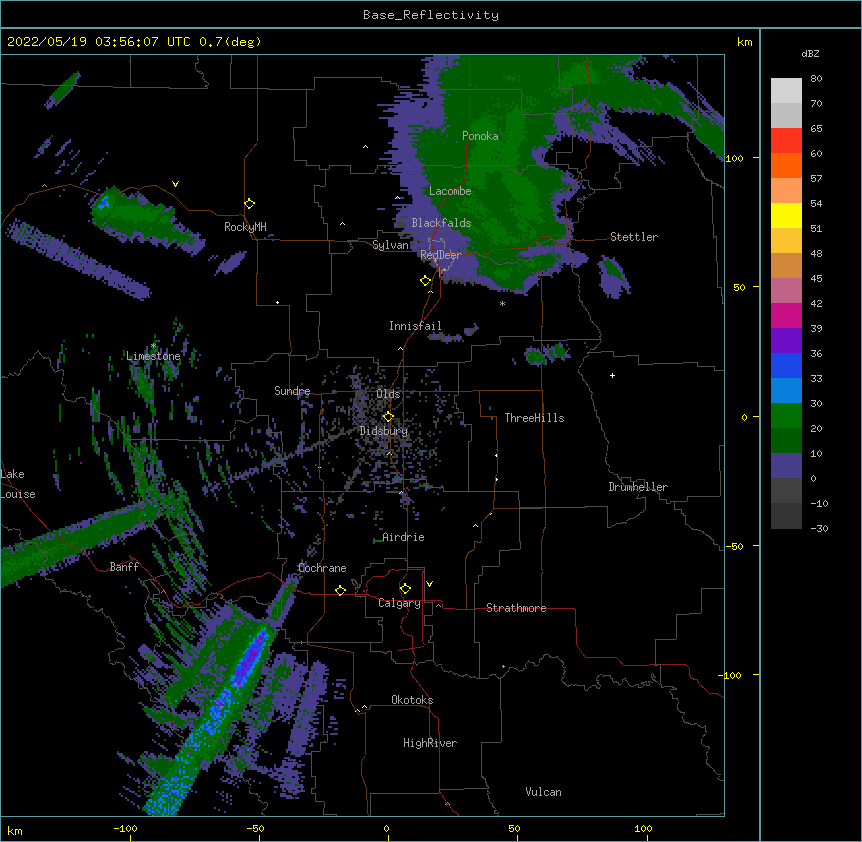Click the RedDeer city label
Viewport: 862px width, 842px height.
click(441, 255)
